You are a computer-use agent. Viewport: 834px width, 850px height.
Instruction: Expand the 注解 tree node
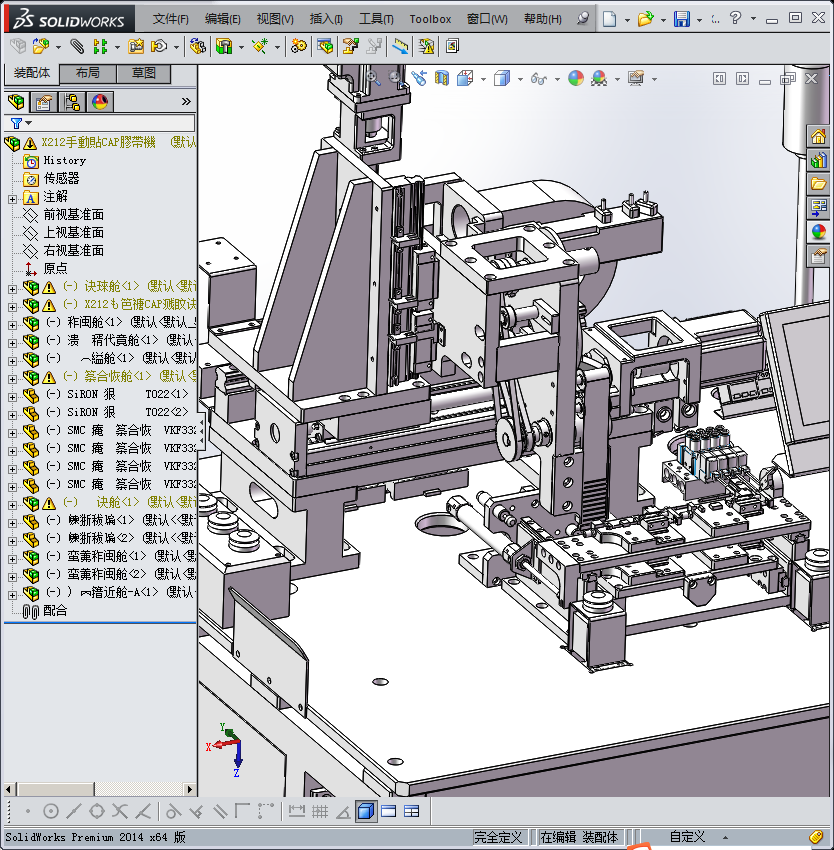12,197
